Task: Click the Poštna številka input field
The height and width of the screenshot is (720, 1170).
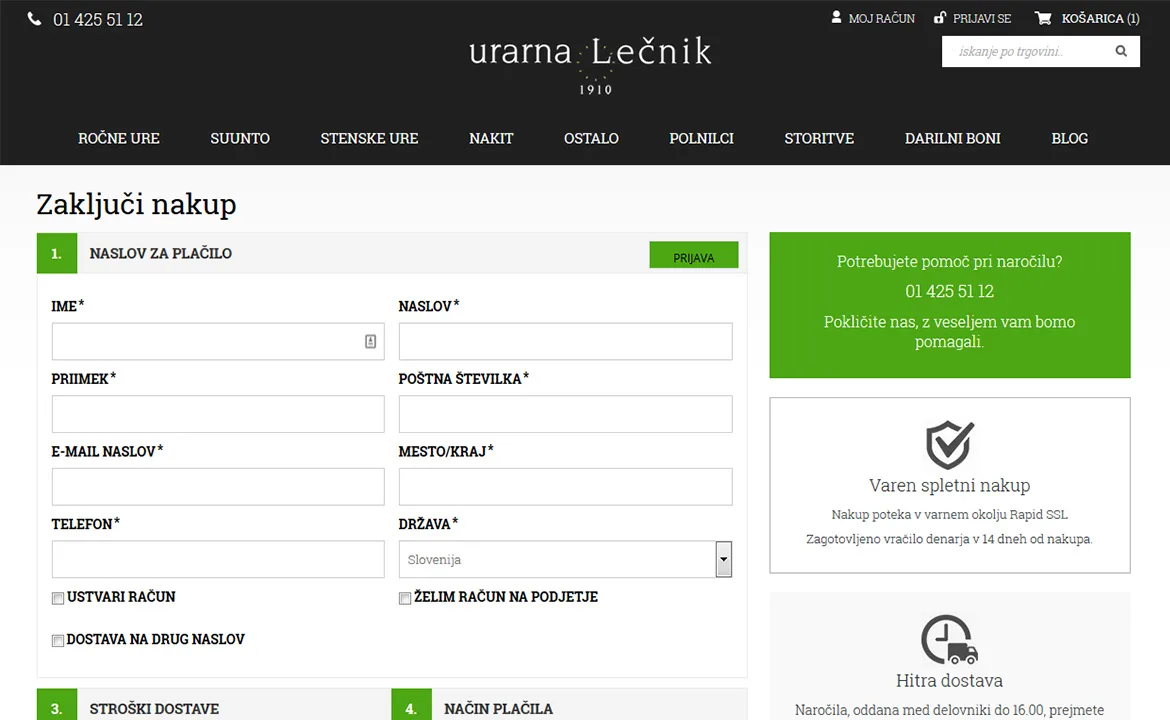Action: coord(566,414)
